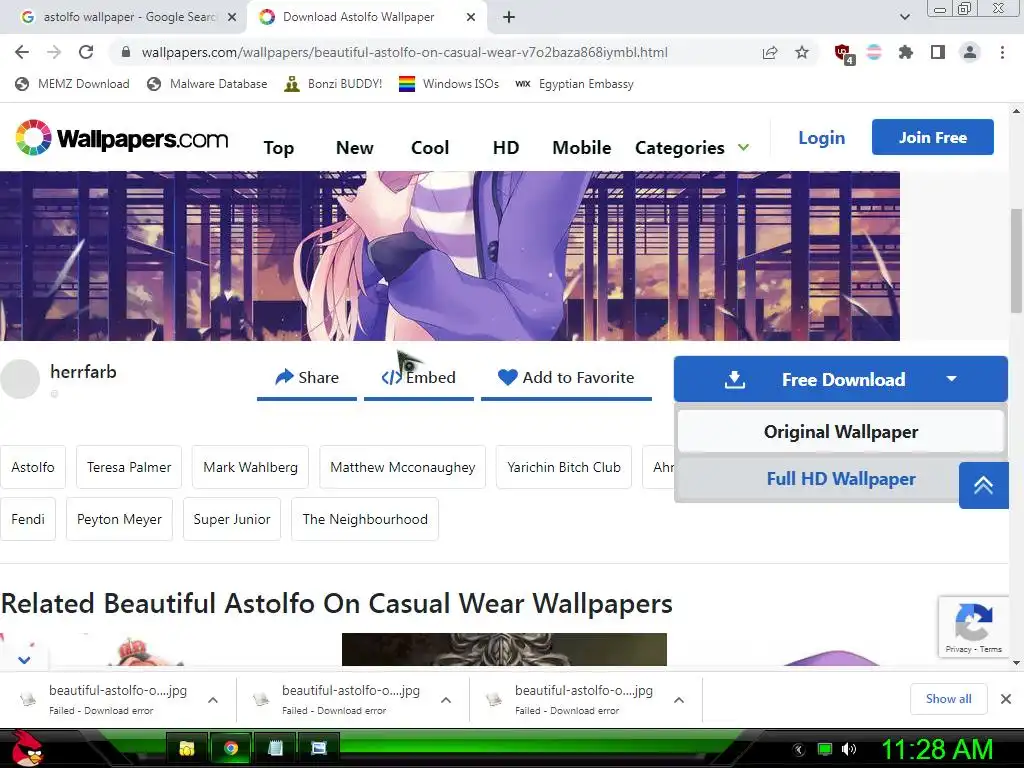1024x768 pixels.
Task: Open the tab search chevron
Action: point(904,17)
